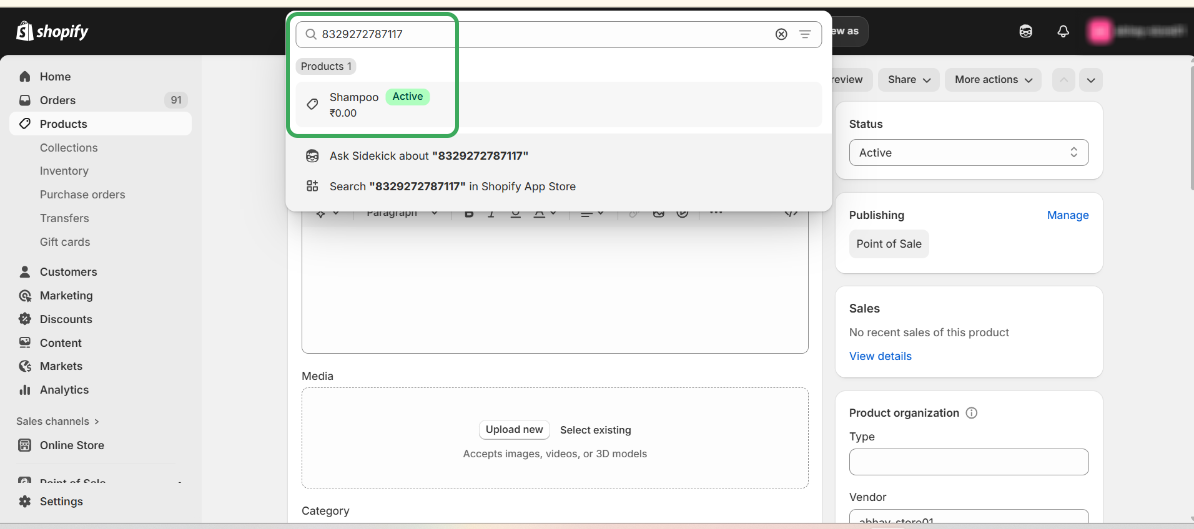This screenshot has width=1194, height=529.
Task: Click the product Type input field
Action: 969,462
